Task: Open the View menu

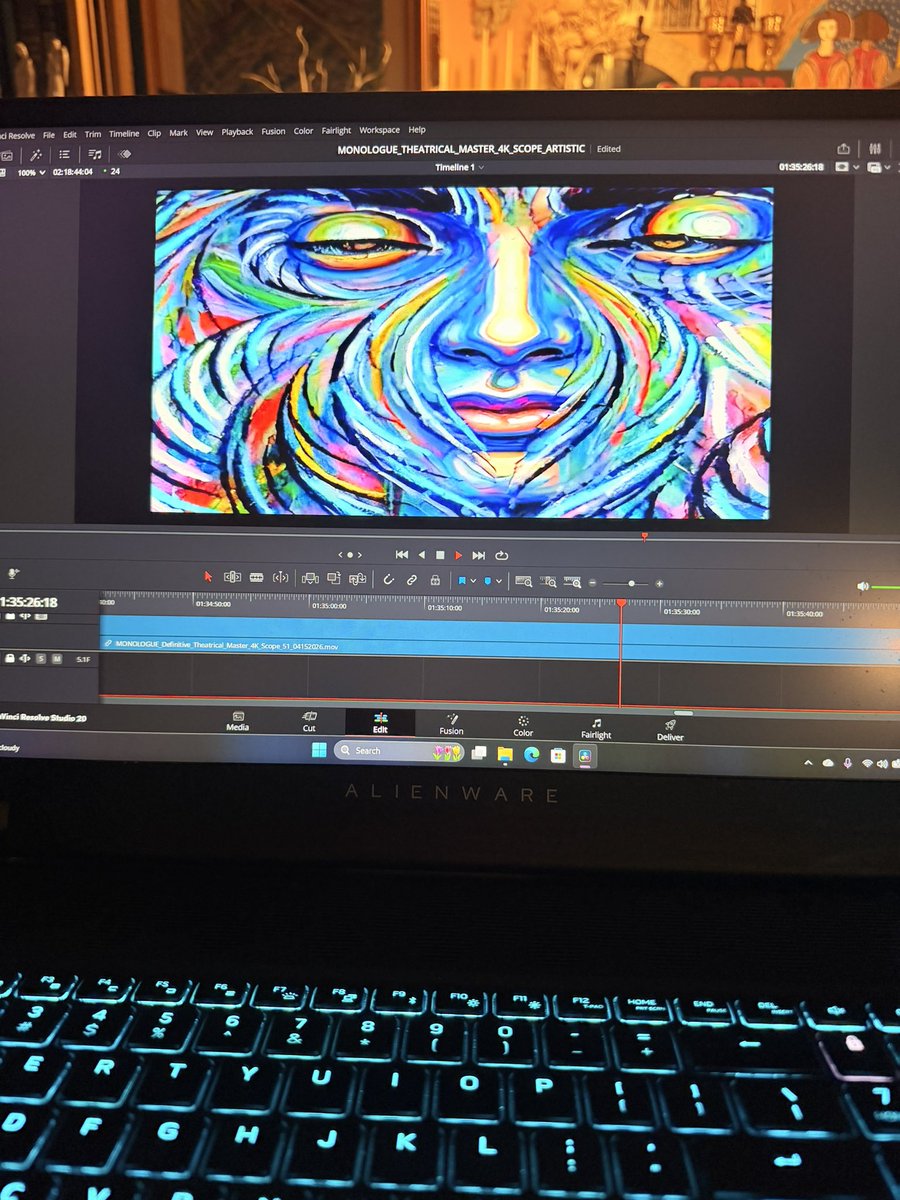Action: [x=204, y=132]
